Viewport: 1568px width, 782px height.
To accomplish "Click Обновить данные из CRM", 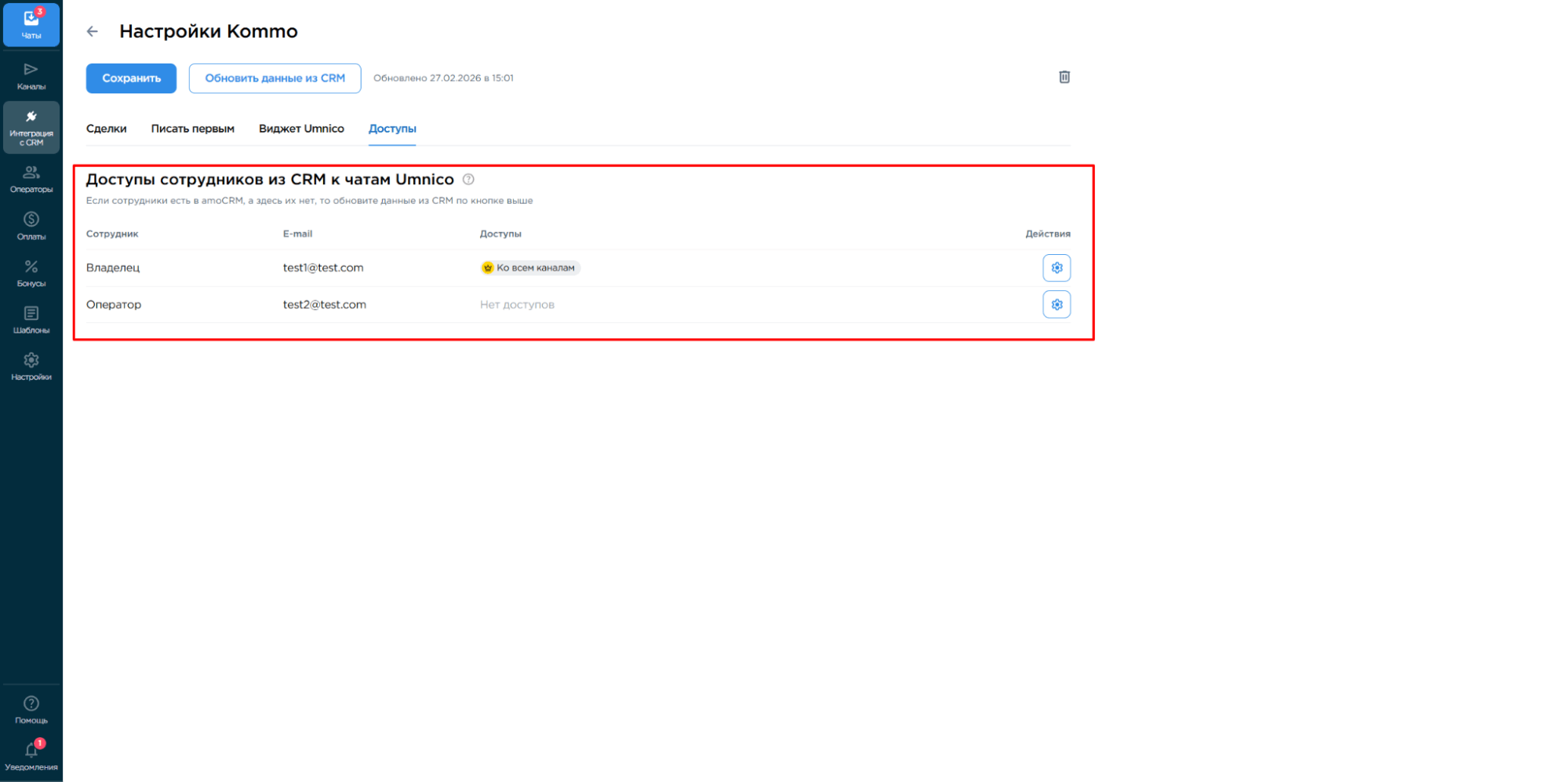I will [x=275, y=78].
